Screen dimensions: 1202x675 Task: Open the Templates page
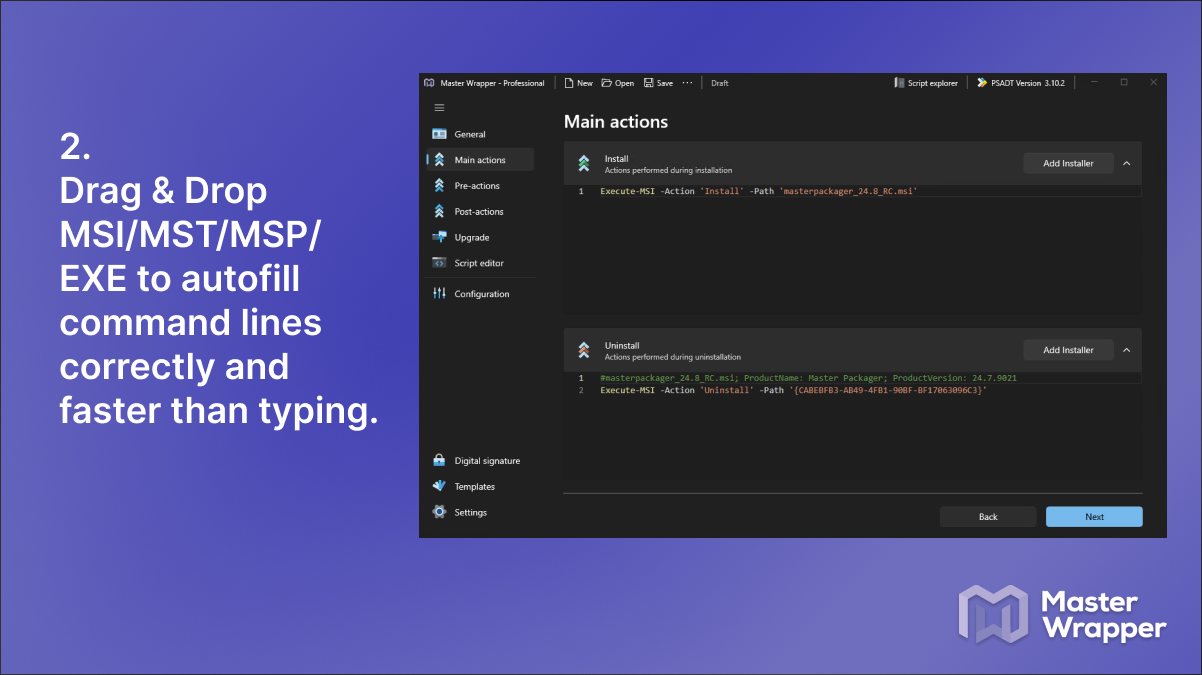pyautogui.click(x=480, y=486)
